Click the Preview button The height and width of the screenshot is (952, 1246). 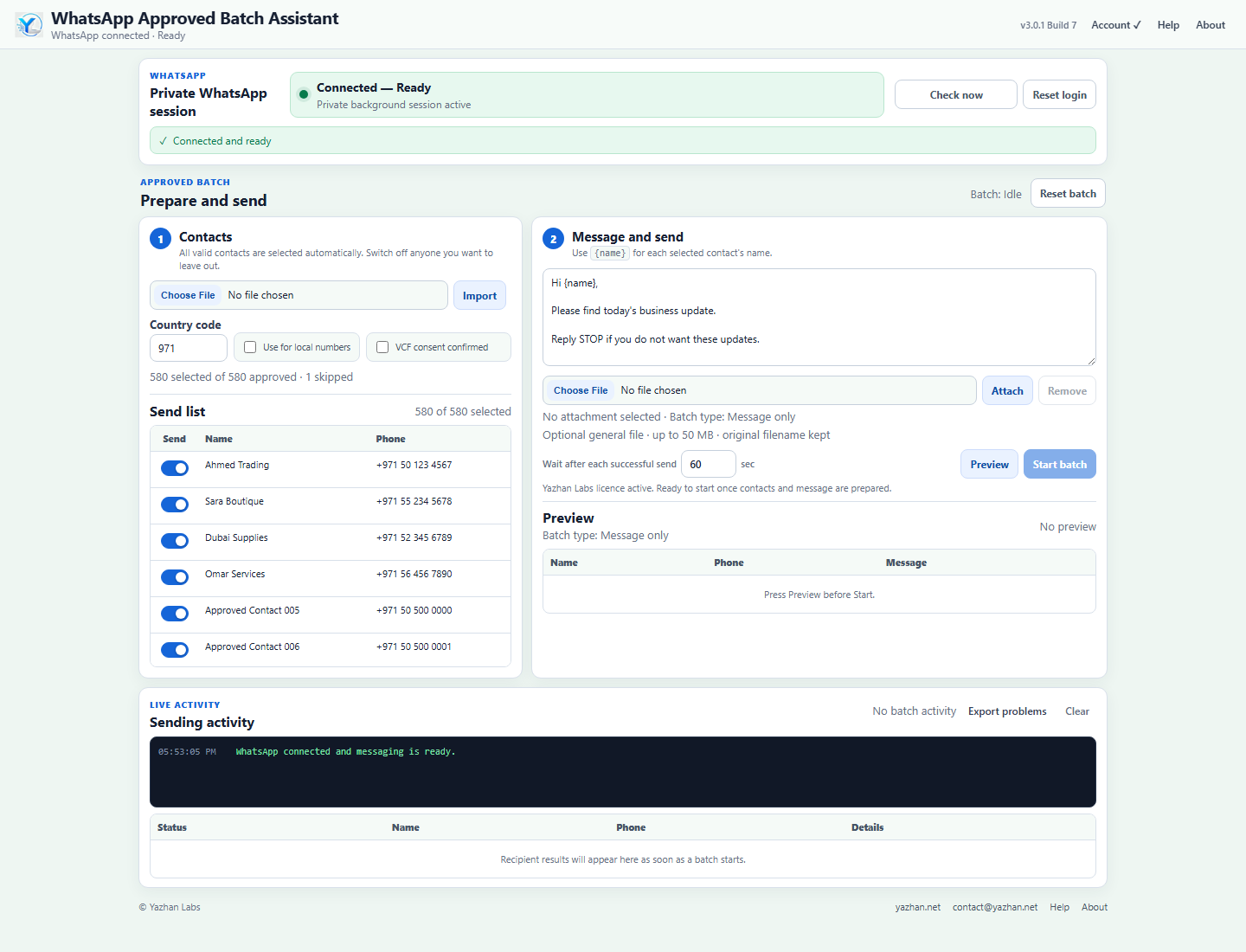[989, 464]
